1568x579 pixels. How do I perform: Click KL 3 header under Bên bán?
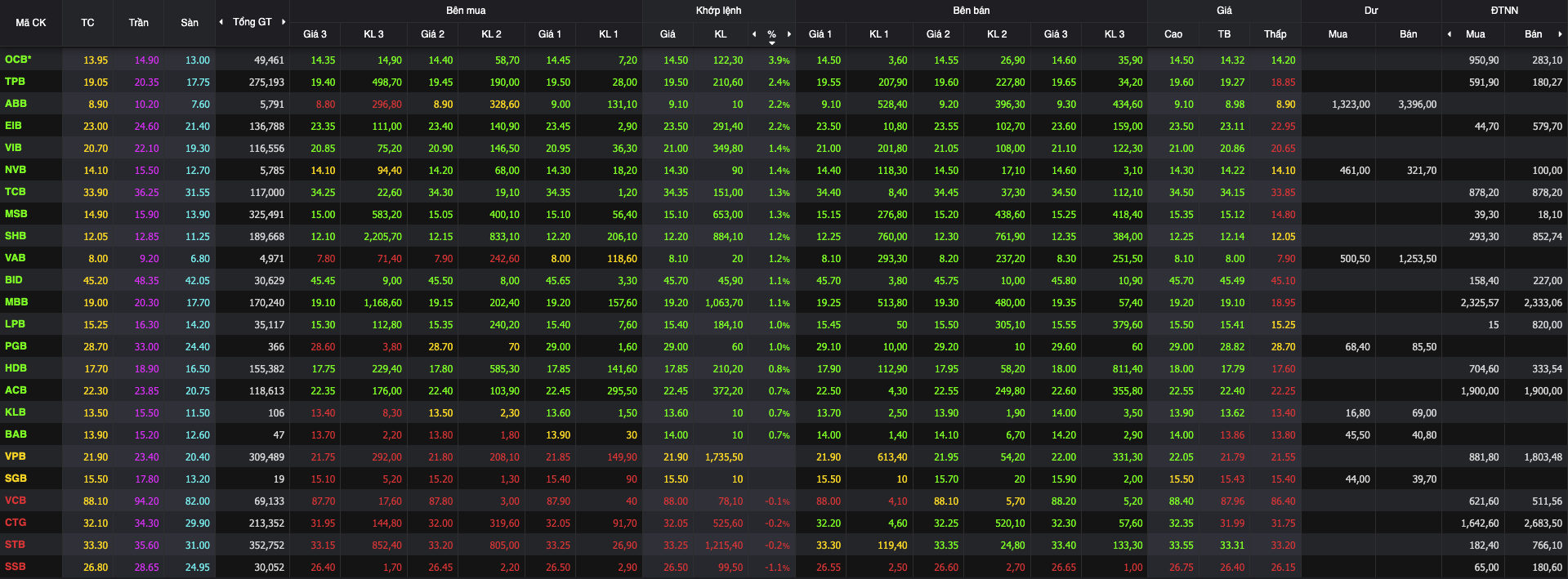pyautogui.click(x=1115, y=34)
